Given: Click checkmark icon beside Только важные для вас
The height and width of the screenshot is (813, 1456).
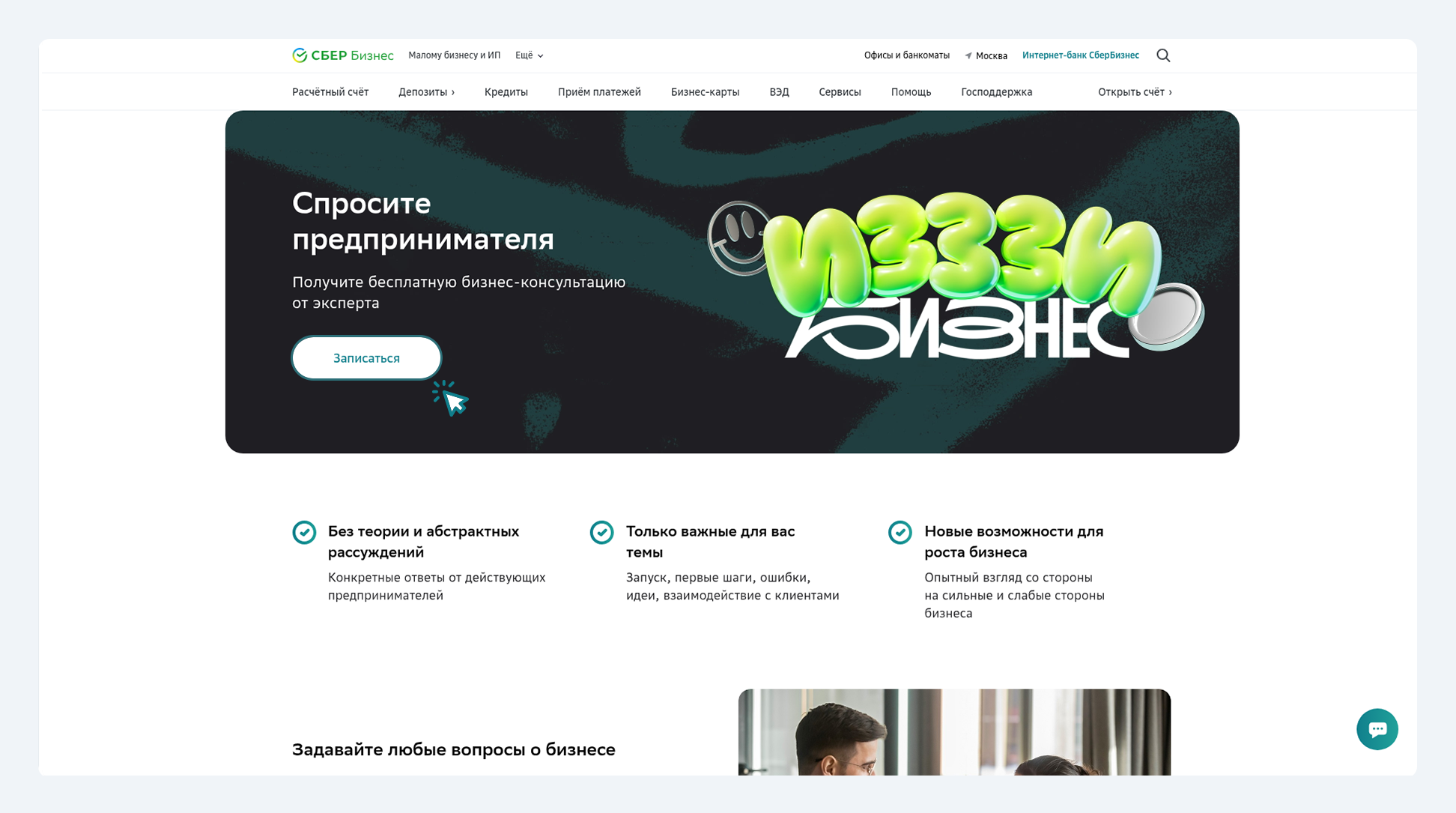Looking at the screenshot, I should click(601, 533).
